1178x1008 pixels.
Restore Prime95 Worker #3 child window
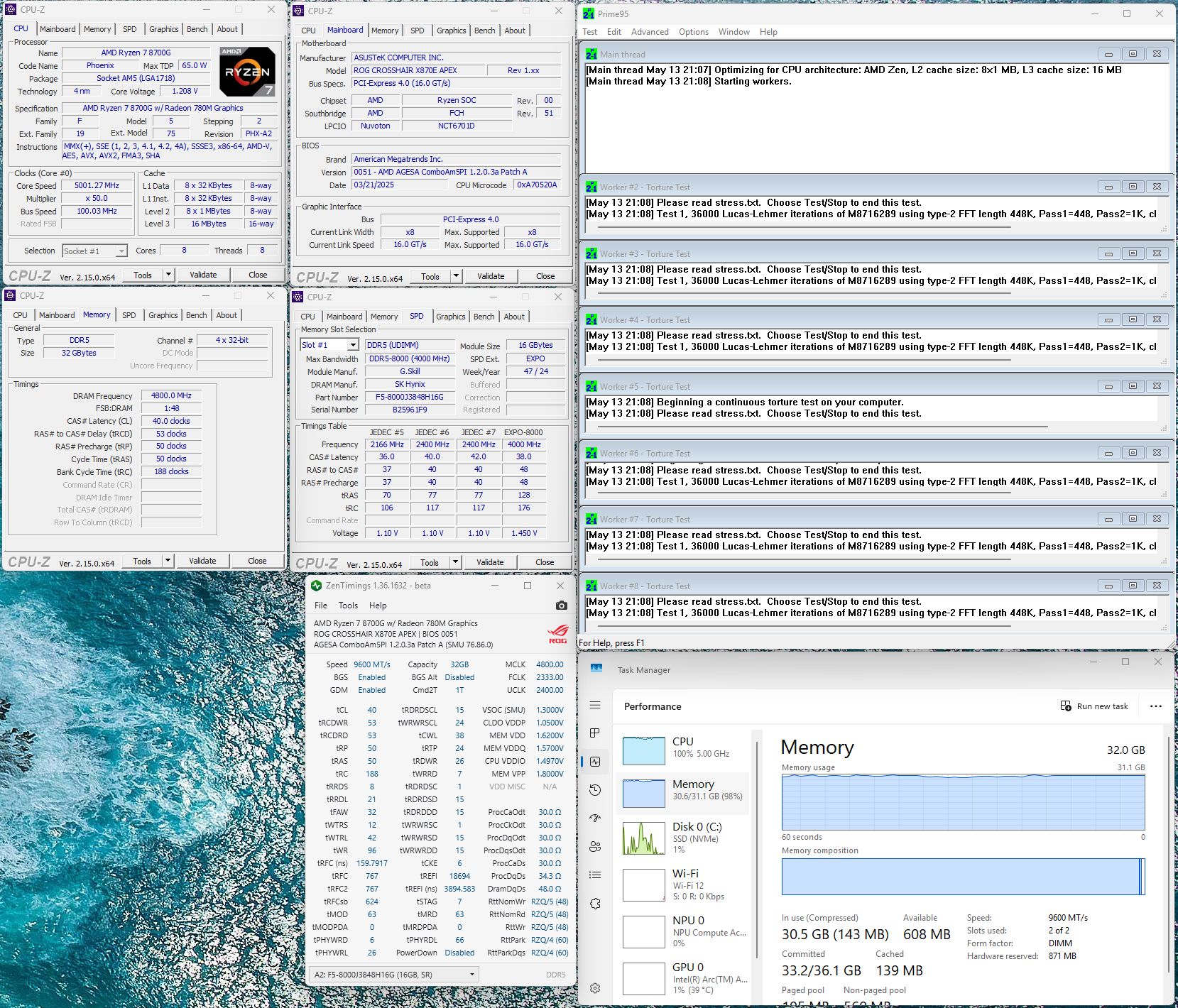pyautogui.click(x=1133, y=253)
